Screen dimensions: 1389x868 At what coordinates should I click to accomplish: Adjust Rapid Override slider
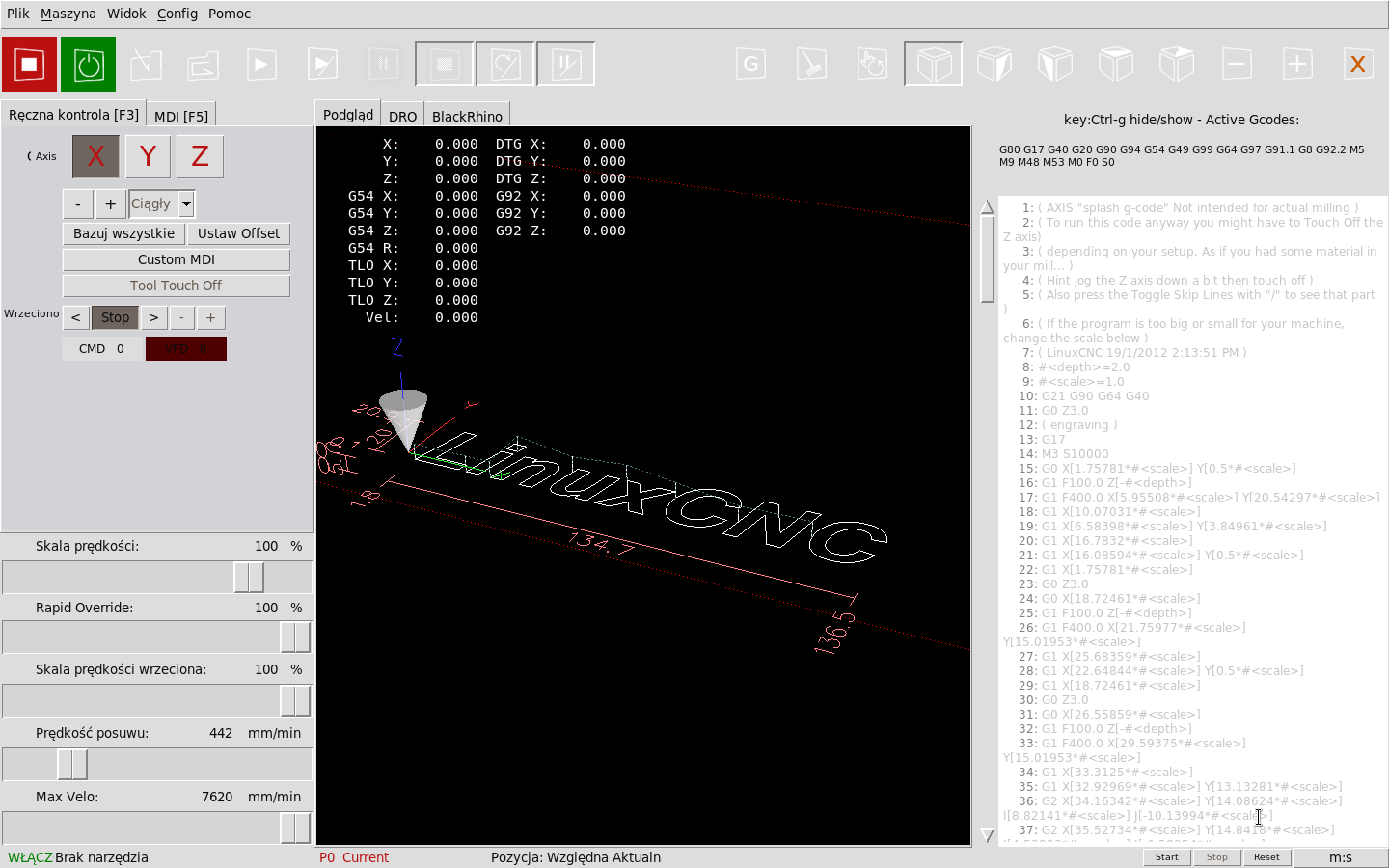pyautogui.click(x=295, y=637)
